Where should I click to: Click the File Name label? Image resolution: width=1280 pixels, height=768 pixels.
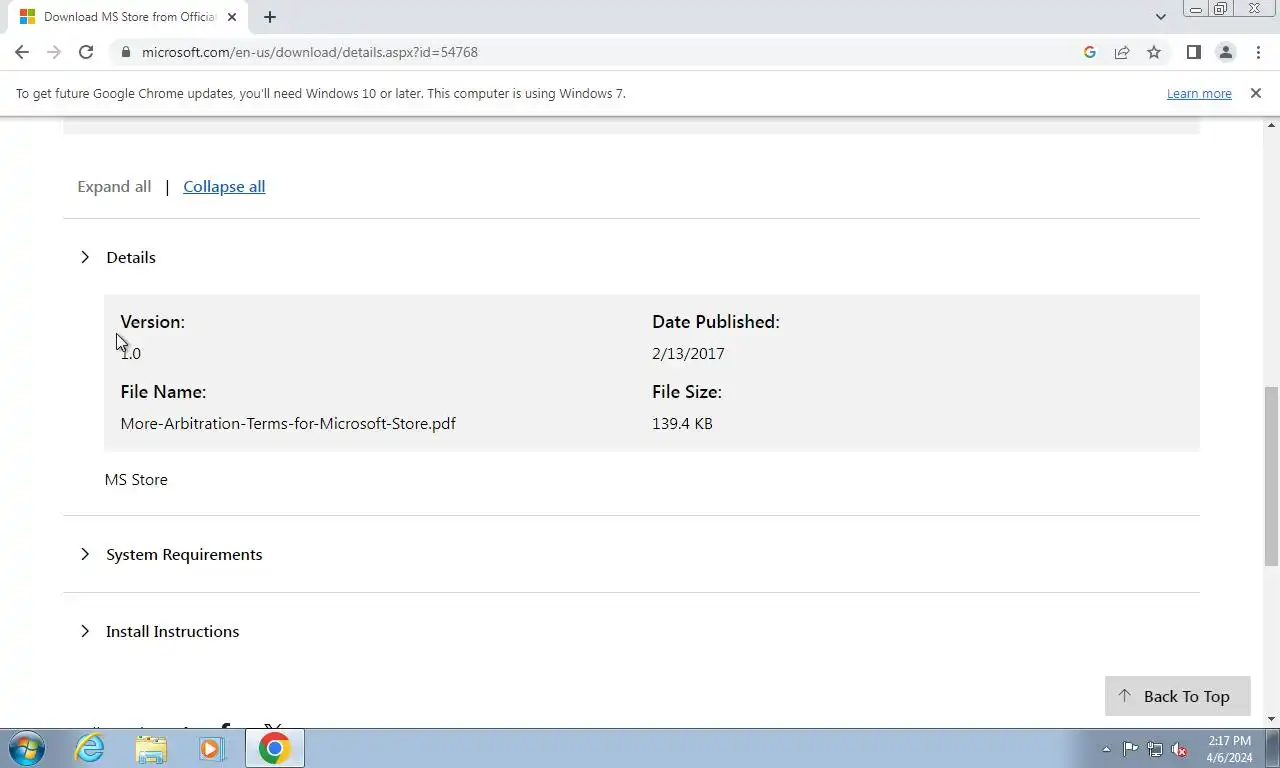tap(163, 392)
